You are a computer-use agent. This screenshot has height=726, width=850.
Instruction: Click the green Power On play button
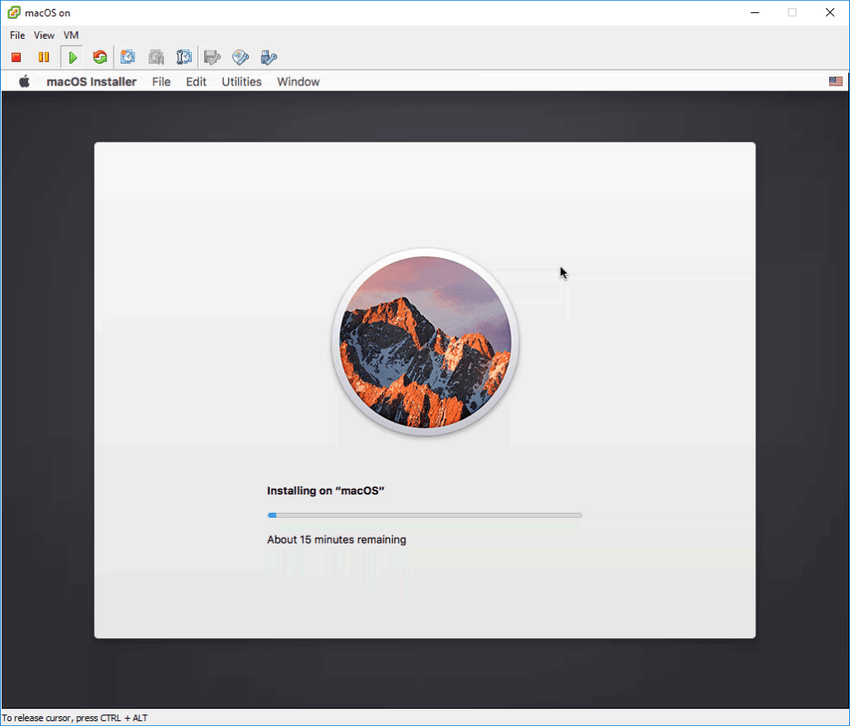point(72,57)
